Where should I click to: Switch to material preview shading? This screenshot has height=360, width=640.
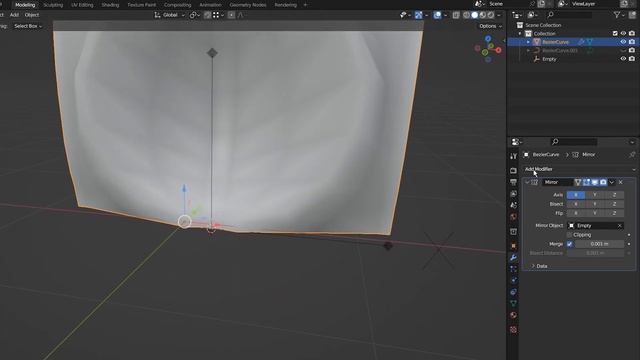click(x=483, y=15)
